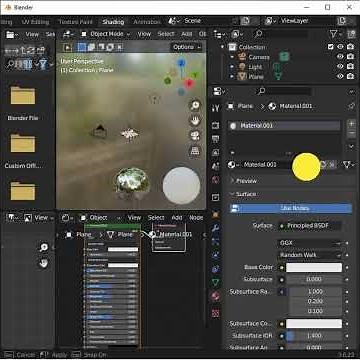Click new folder icon in the file browser
The height and width of the screenshot is (360, 360).
(41, 50)
